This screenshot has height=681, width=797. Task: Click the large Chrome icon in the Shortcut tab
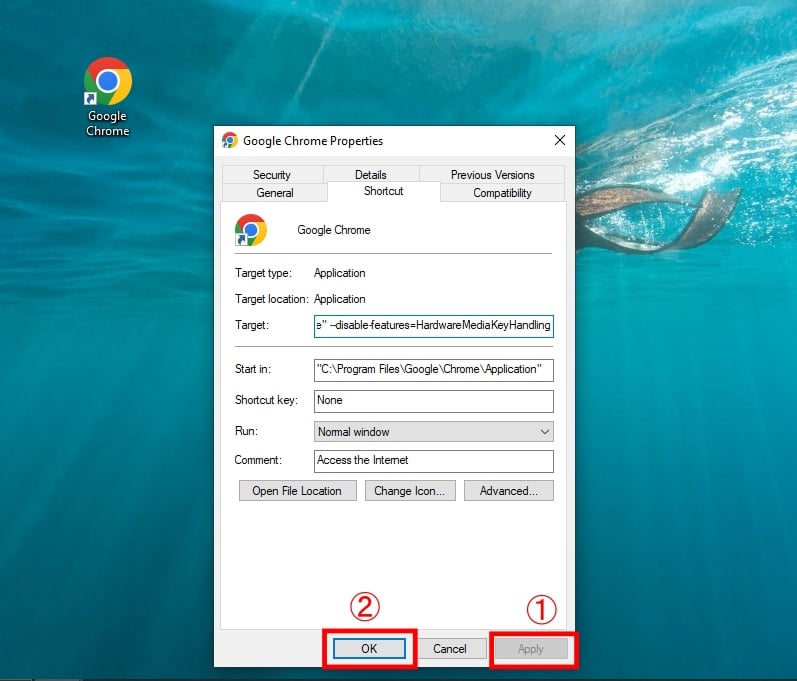point(251,230)
